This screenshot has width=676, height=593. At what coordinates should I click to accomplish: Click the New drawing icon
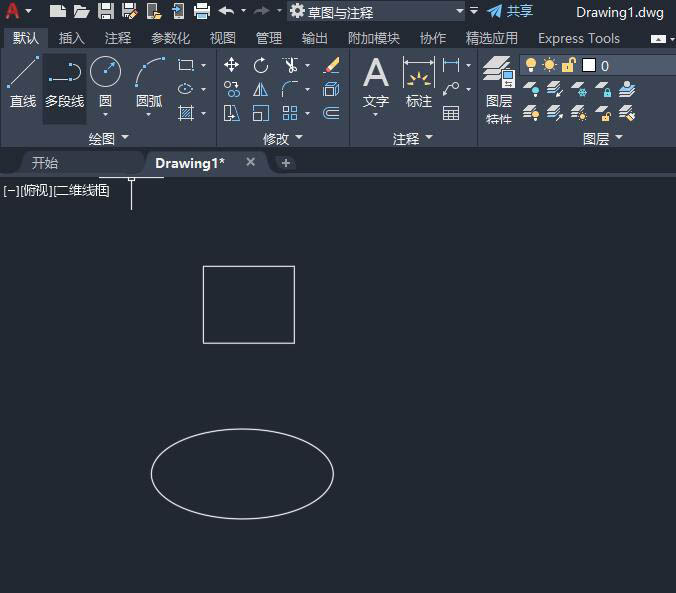[x=58, y=11]
